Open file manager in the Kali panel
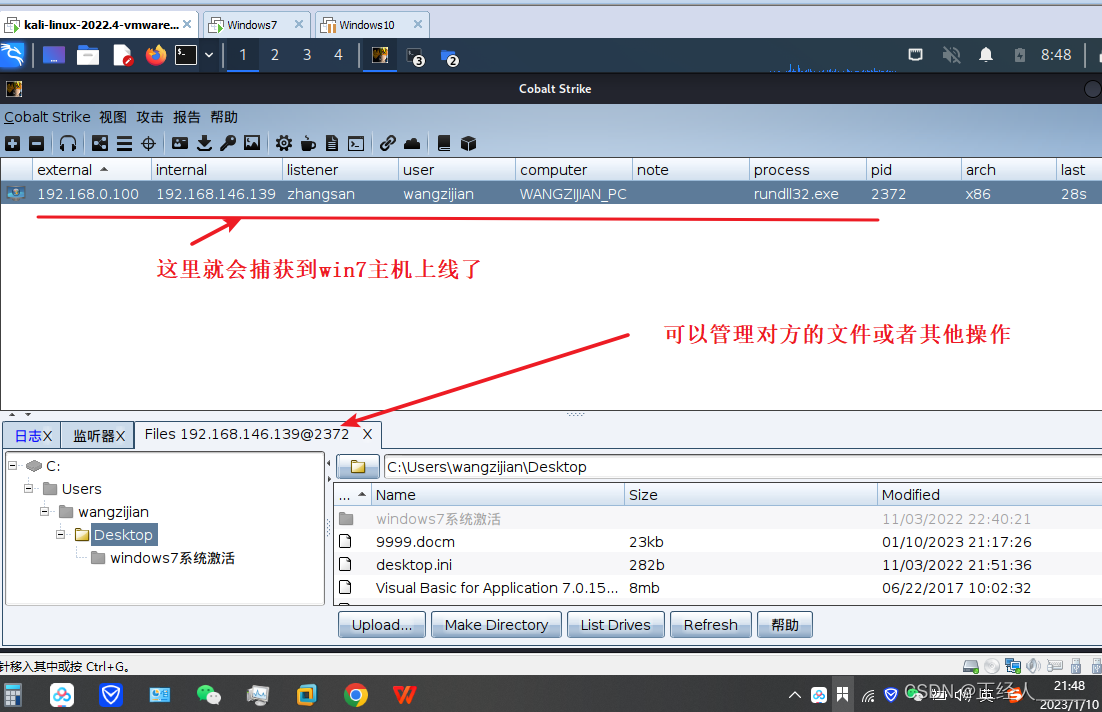Viewport: 1102px width, 712px height. click(x=88, y=55)
